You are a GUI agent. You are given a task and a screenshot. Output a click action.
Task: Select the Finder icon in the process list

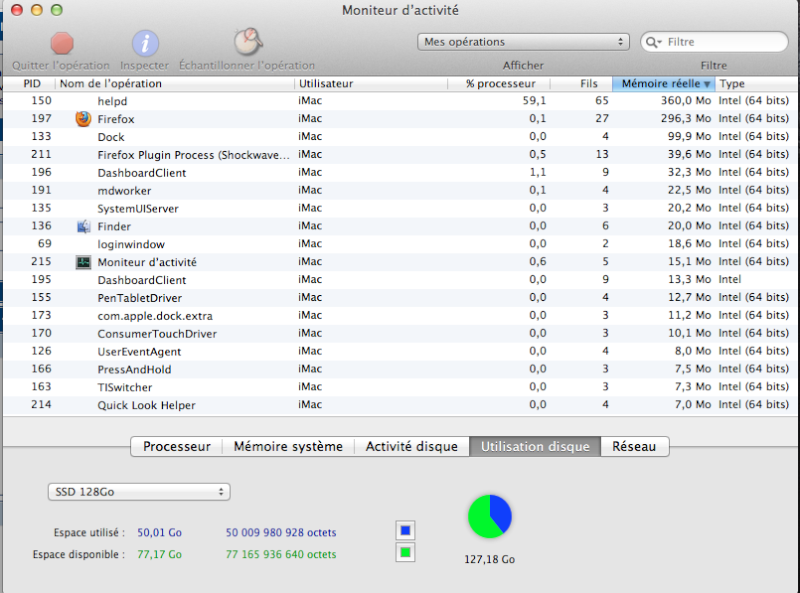(x=83, y=226)
